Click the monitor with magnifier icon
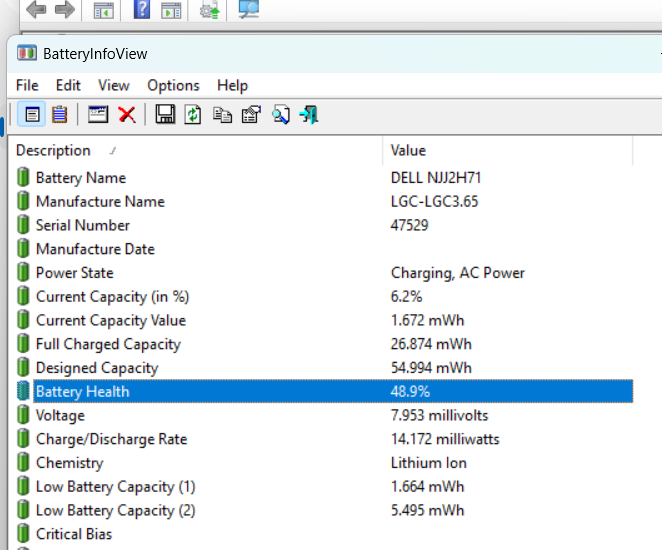Viewport: 662px width, 550px height. (x=249, y=9)
